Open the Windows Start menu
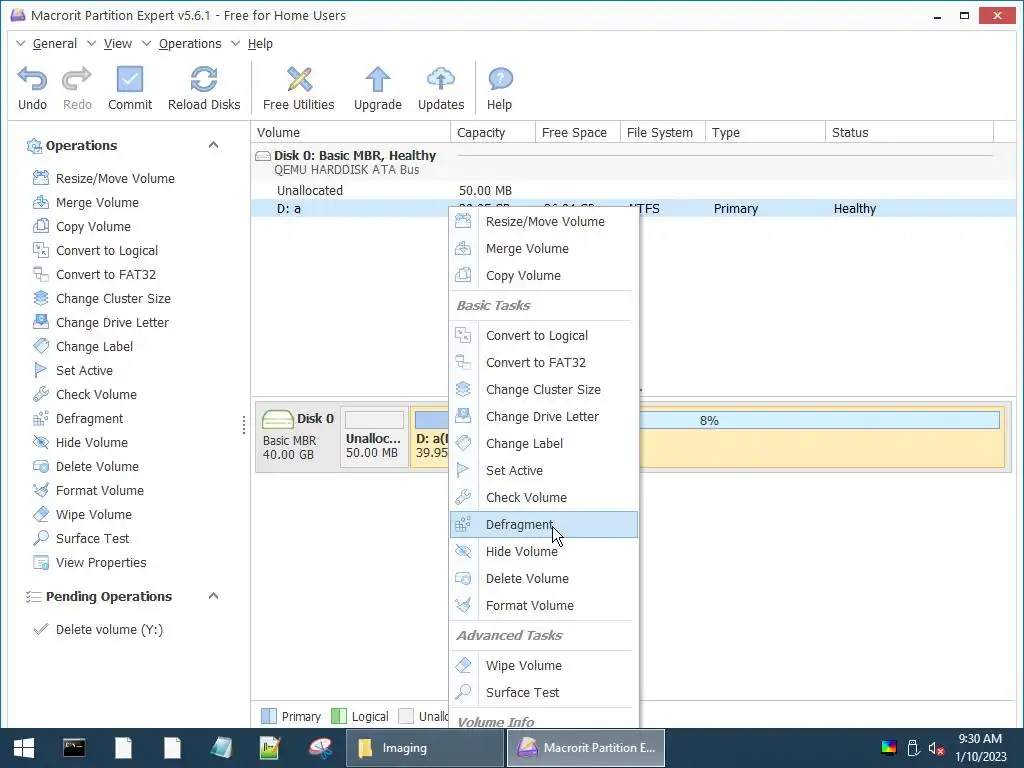 [24, 748]
